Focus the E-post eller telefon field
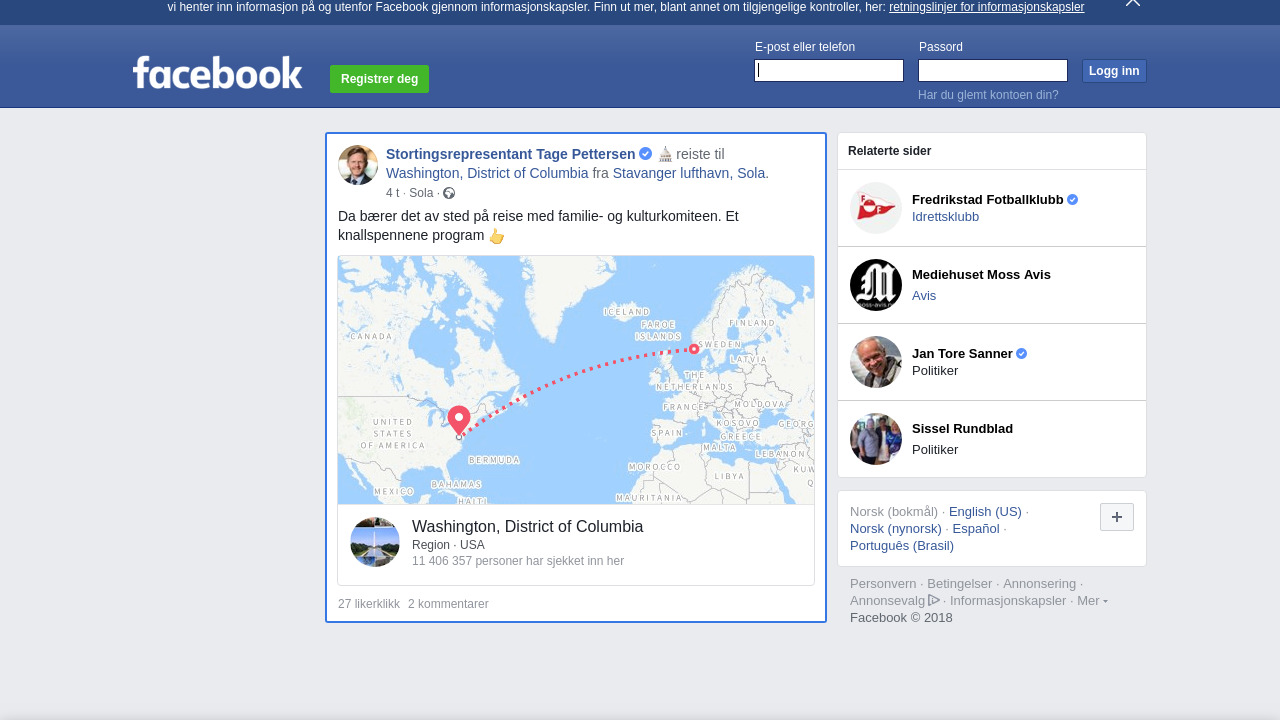 pyautogui.click(x=829, y=70)
